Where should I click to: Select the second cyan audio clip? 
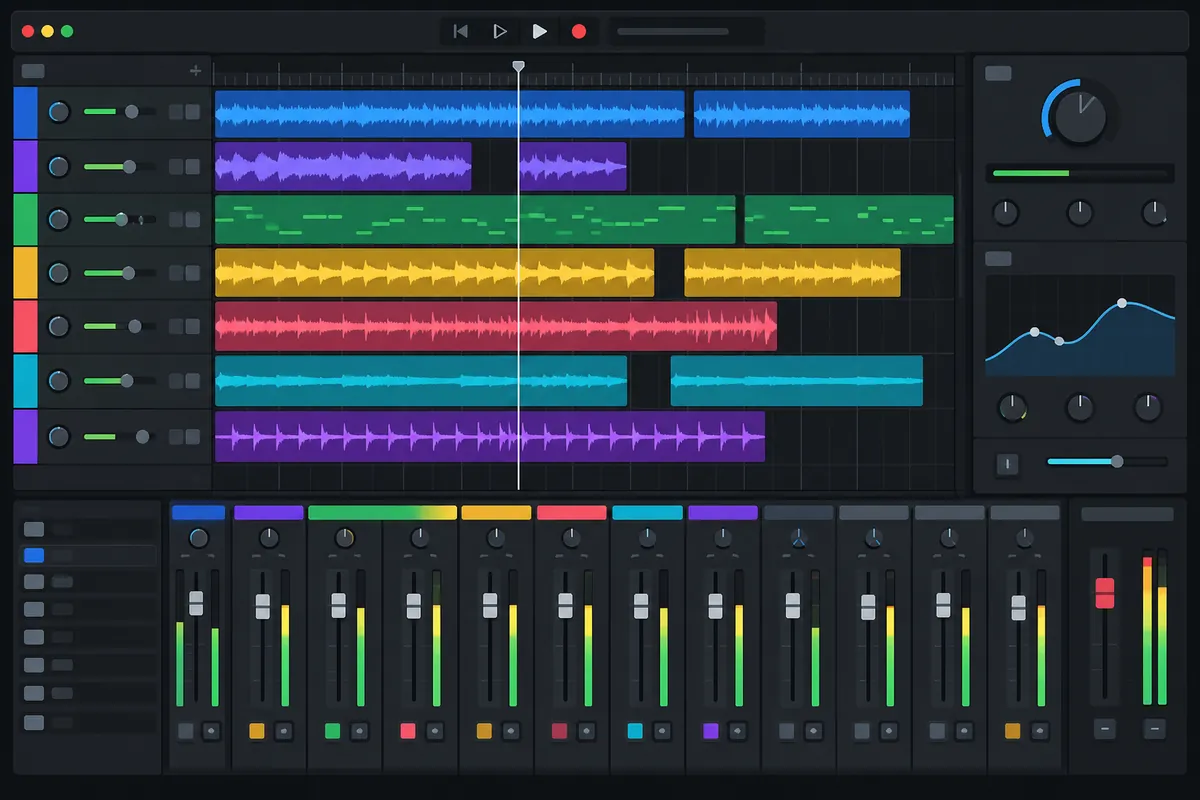tap(797, 381)
